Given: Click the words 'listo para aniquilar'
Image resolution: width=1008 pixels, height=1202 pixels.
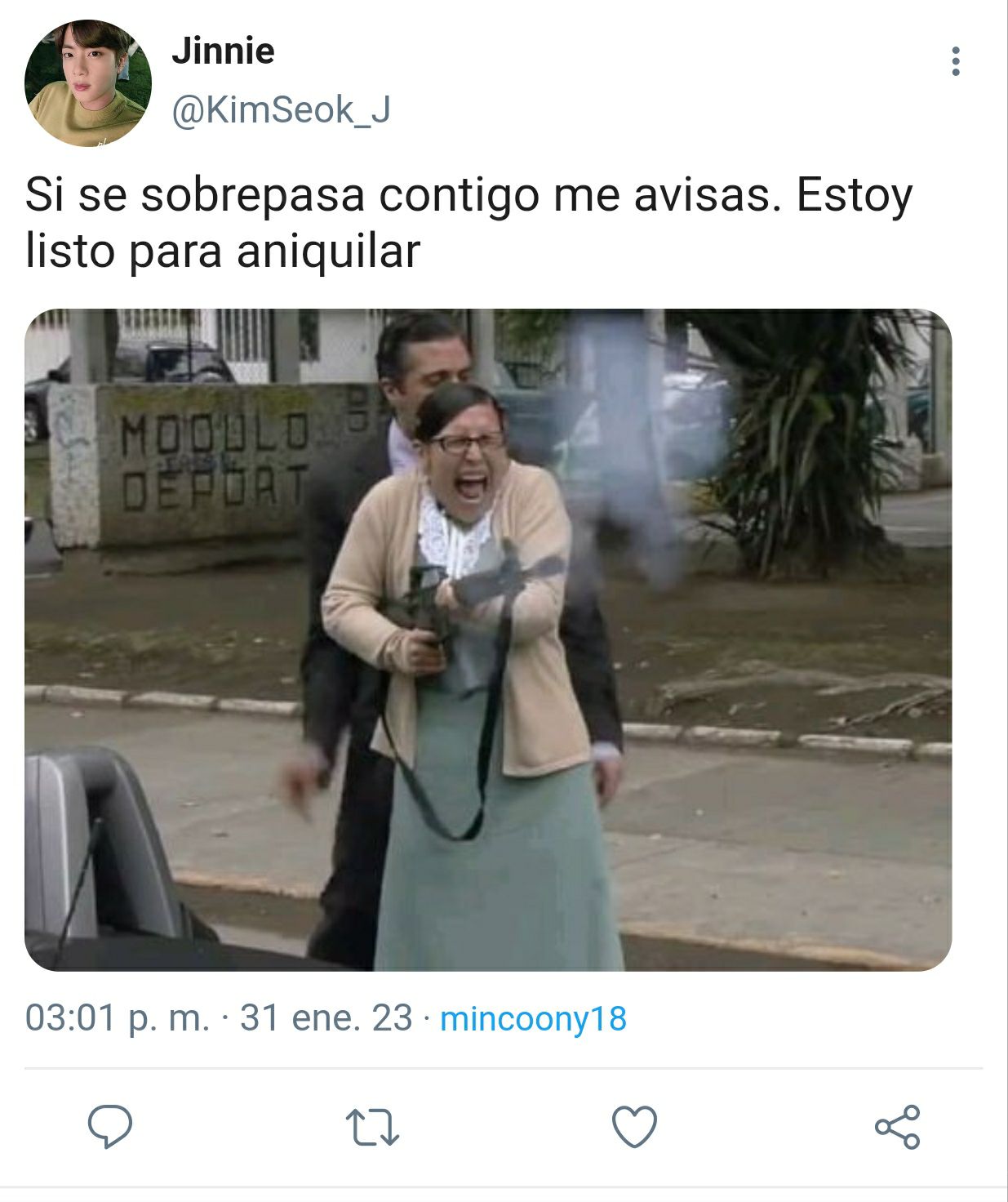Looking at the screenshot, I should click(223, 250).
